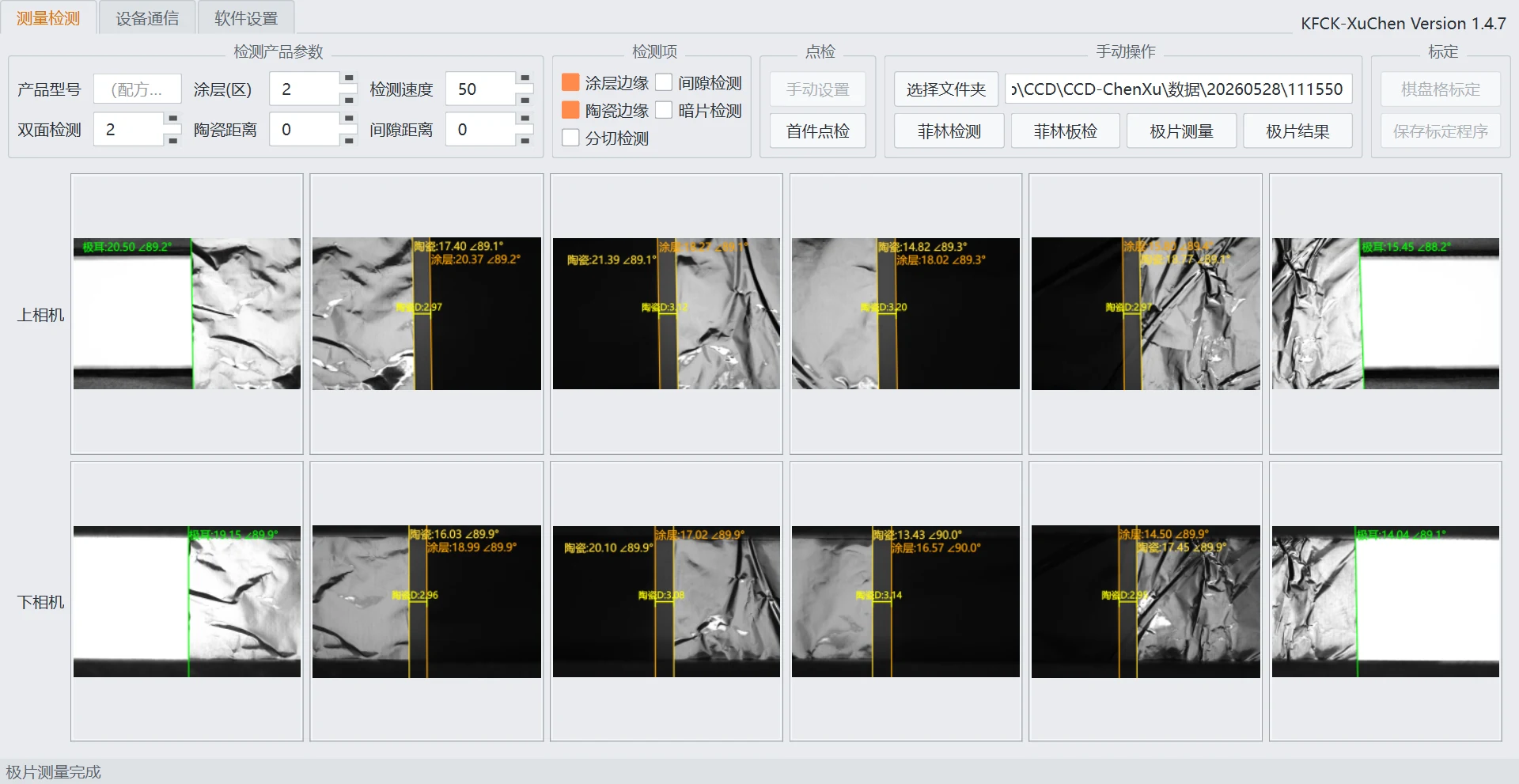Open upper camera image with 陶瓷:21.39

(666, 313)
